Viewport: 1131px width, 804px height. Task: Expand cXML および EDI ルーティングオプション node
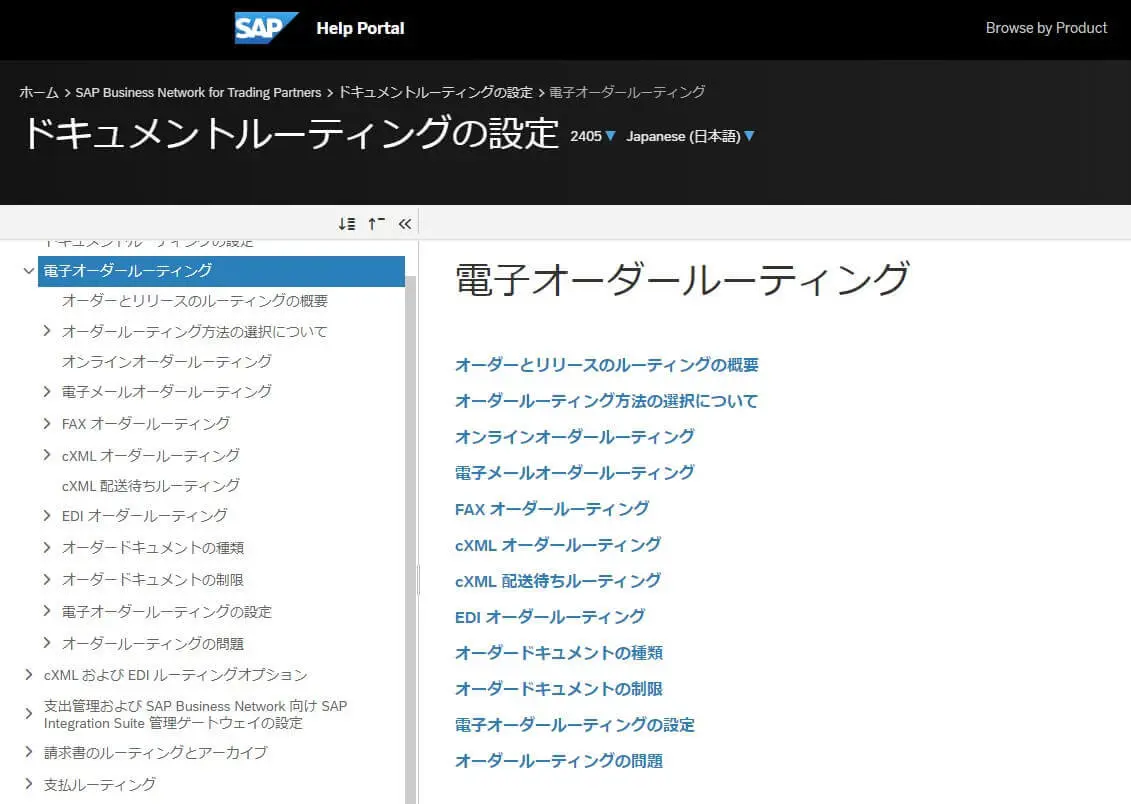28,675
